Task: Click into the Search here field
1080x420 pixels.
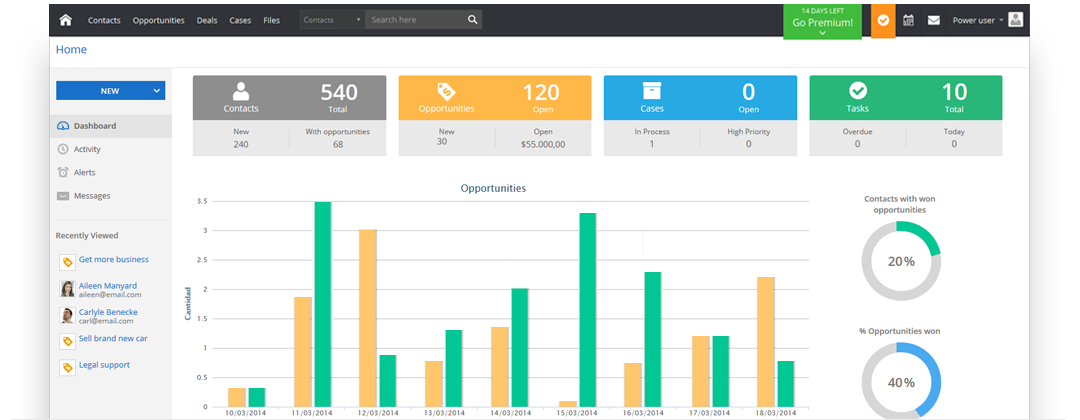Action: click(x=417, y=20)
